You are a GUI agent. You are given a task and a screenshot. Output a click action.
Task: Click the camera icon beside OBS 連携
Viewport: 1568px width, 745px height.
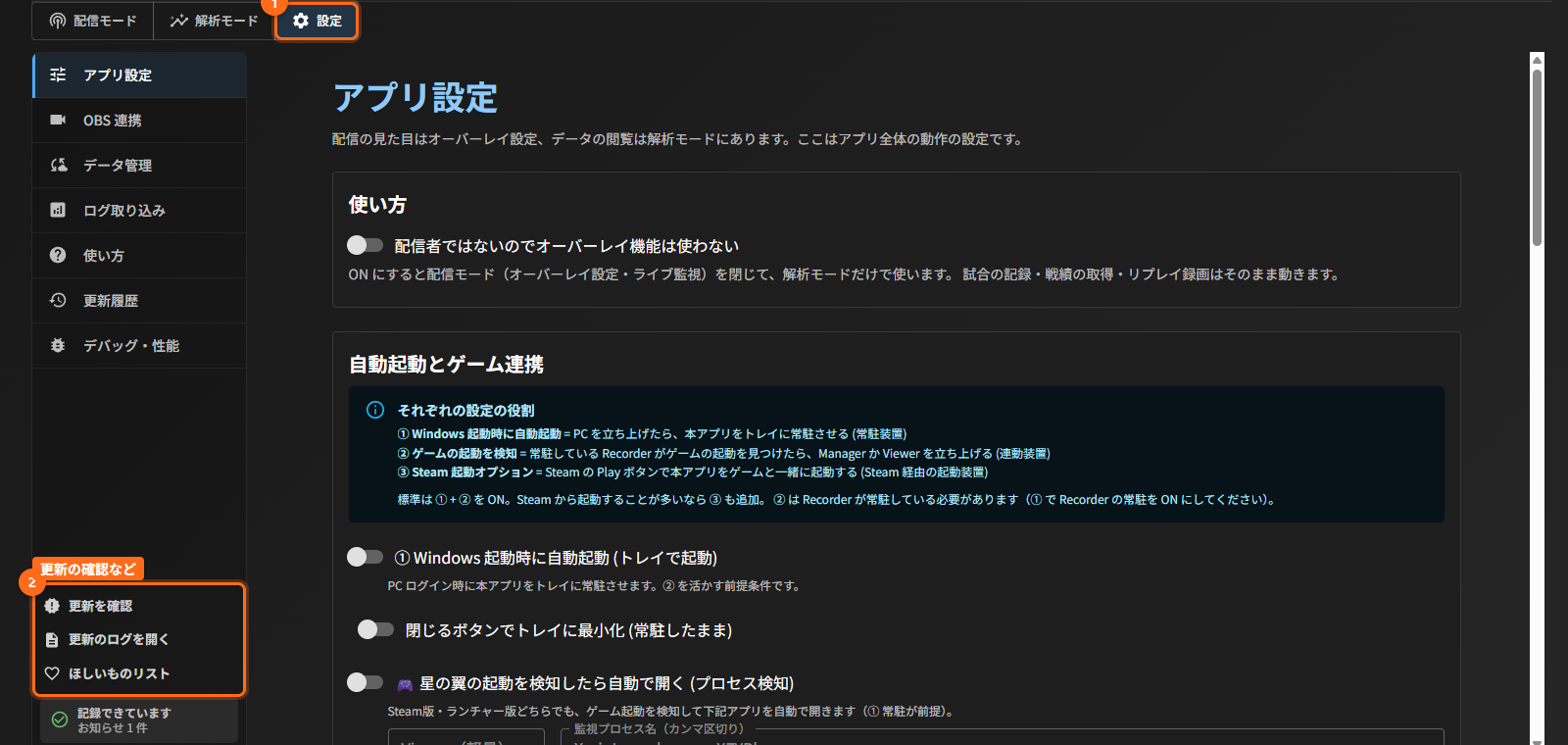pos(58,120)
